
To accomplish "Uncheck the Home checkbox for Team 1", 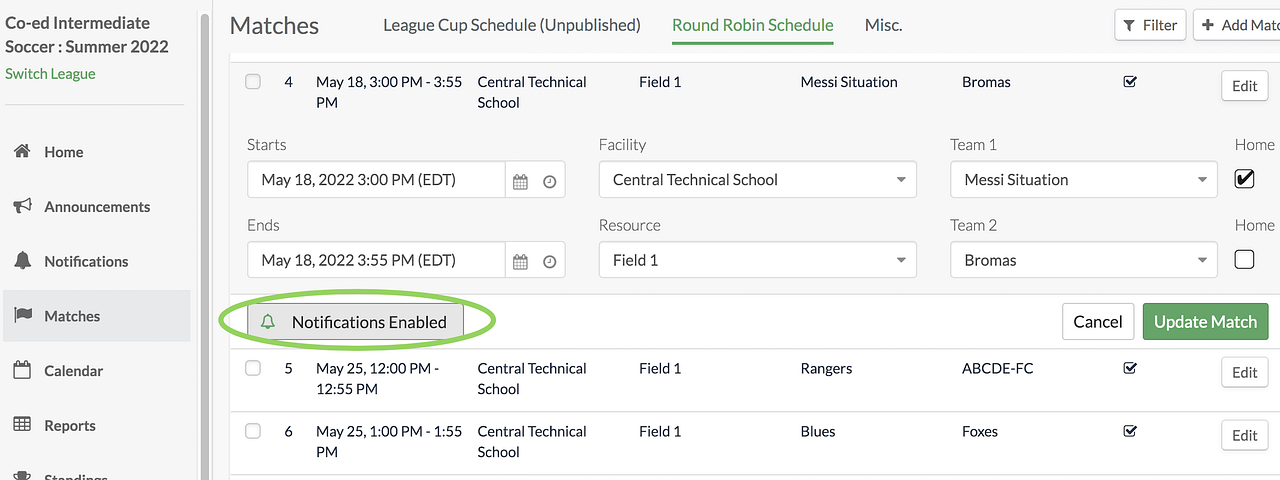I will pos(1244,180).
